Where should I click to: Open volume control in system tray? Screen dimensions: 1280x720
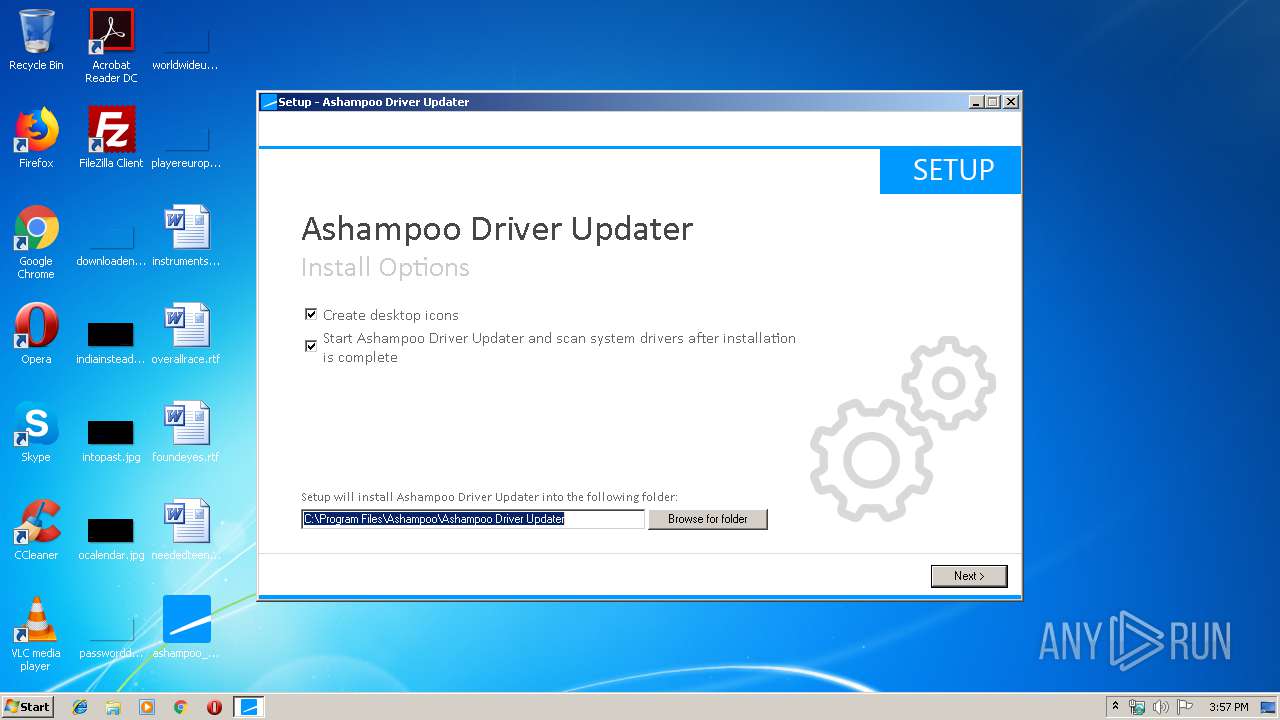tap(1161, 707)
